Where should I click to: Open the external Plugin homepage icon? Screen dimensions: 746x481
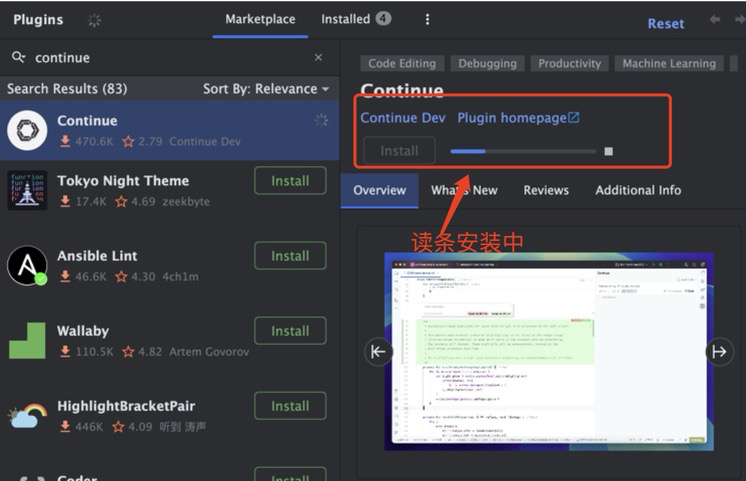tap(574, 118)
